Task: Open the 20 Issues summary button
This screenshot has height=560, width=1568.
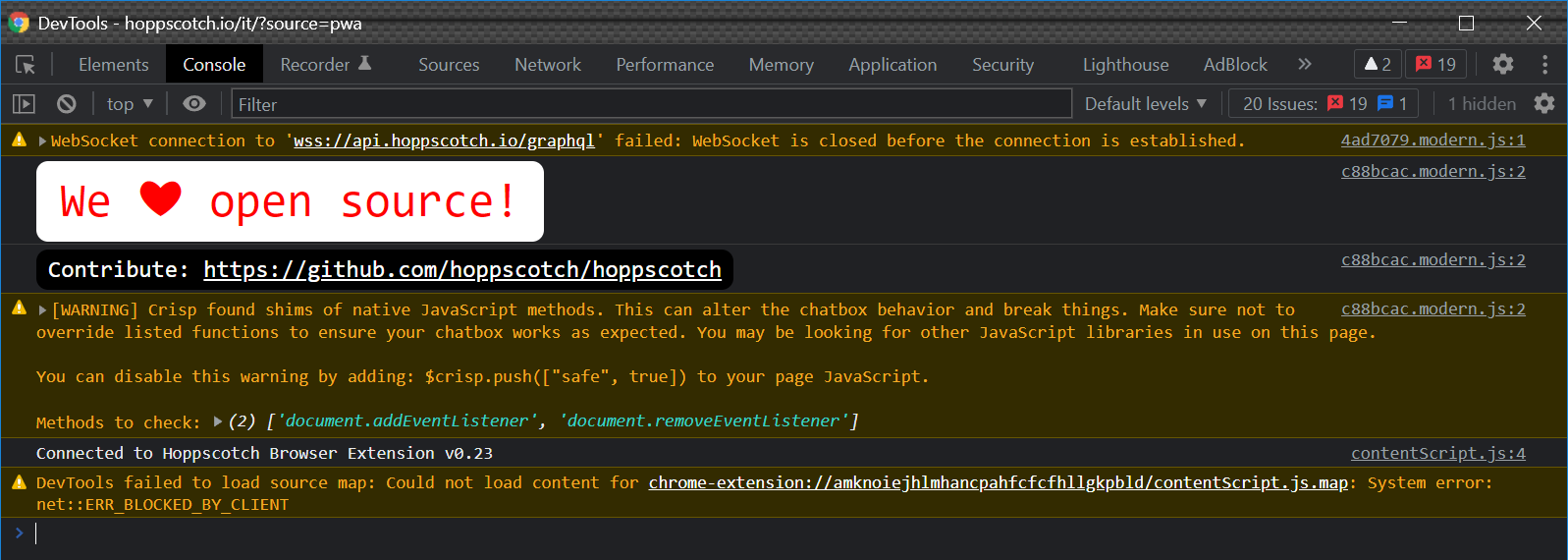Action: pyautogui.click(x=1325, y=103)
